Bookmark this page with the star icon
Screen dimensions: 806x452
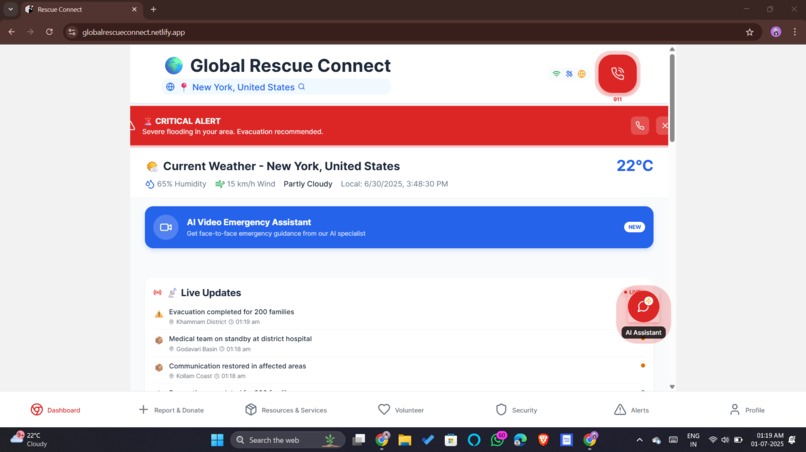749,32
